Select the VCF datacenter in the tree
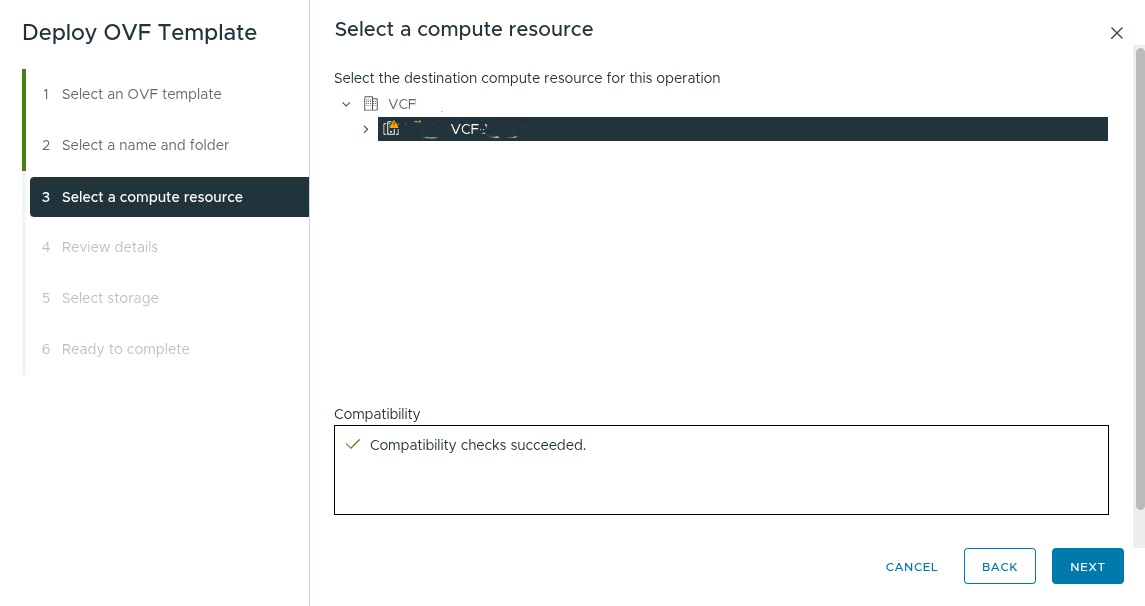 click(401, 104)
